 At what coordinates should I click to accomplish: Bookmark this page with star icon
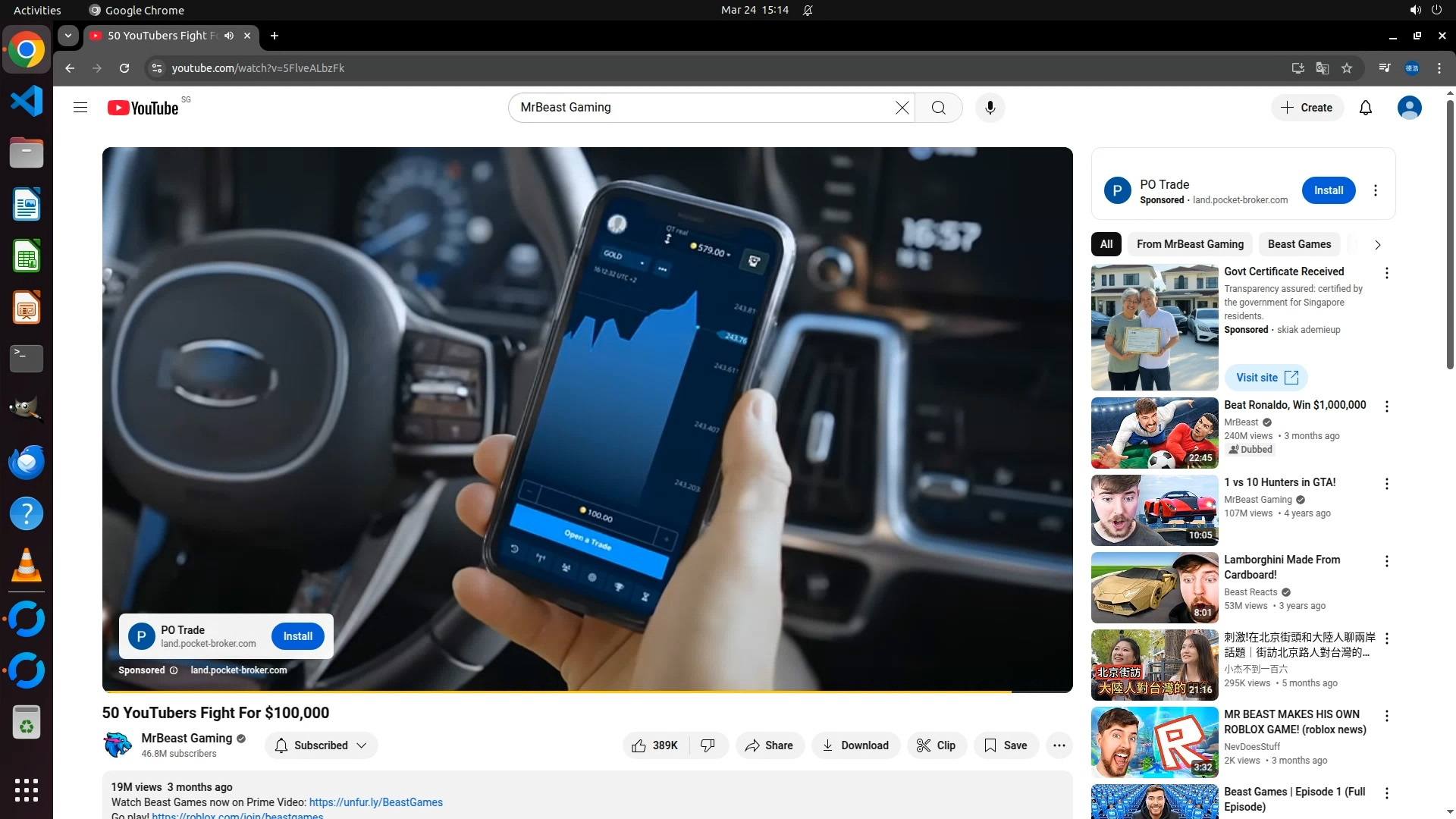(1347, 68)
